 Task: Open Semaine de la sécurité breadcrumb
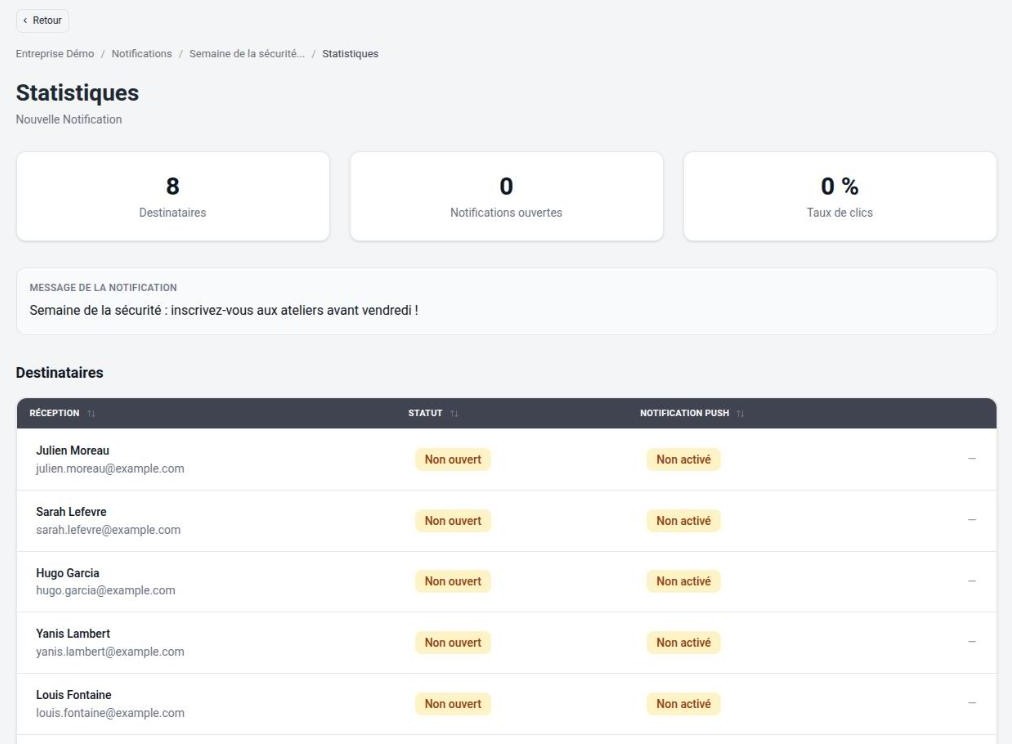pyautogui.click(x=247, y=54)
